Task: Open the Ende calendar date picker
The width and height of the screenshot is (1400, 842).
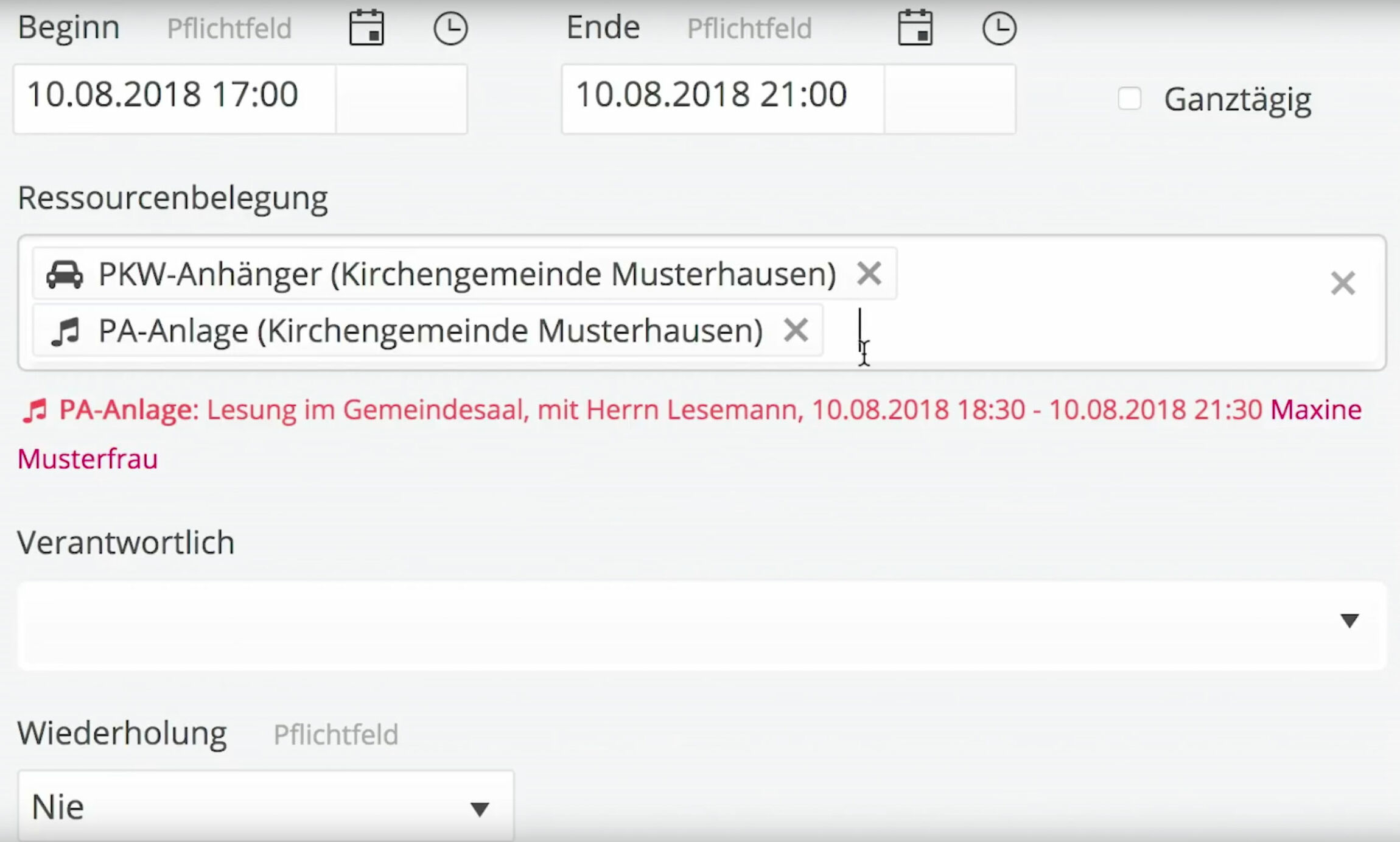Action: click(915, 28)
